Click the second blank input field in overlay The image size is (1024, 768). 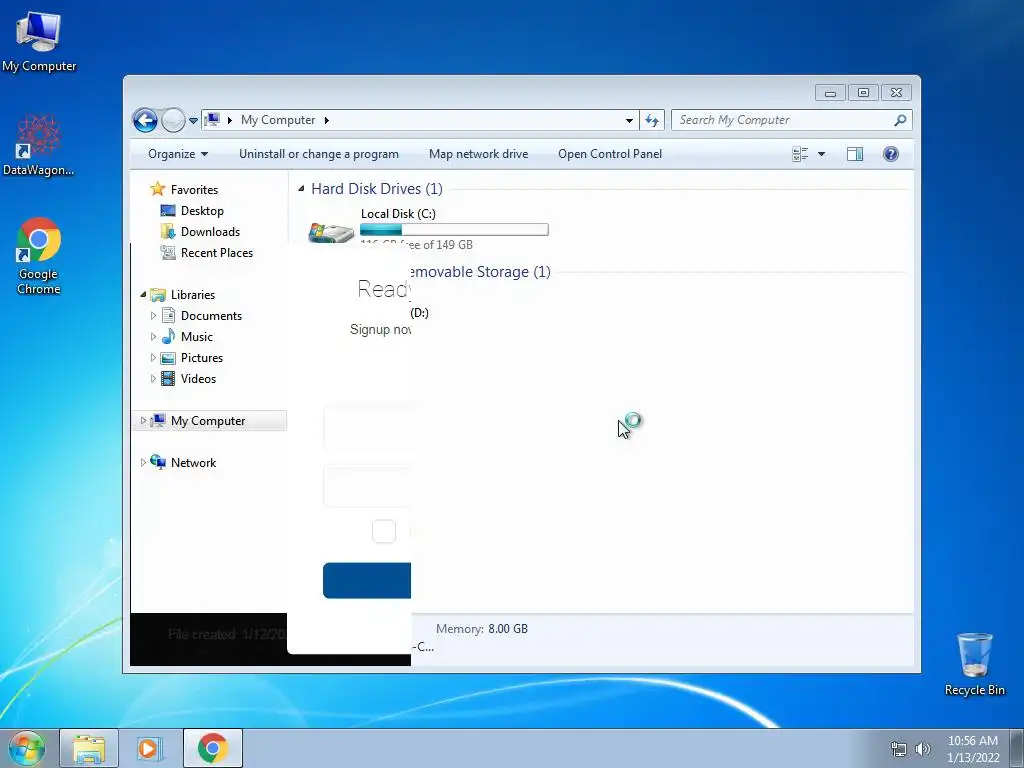click(367, 485)
